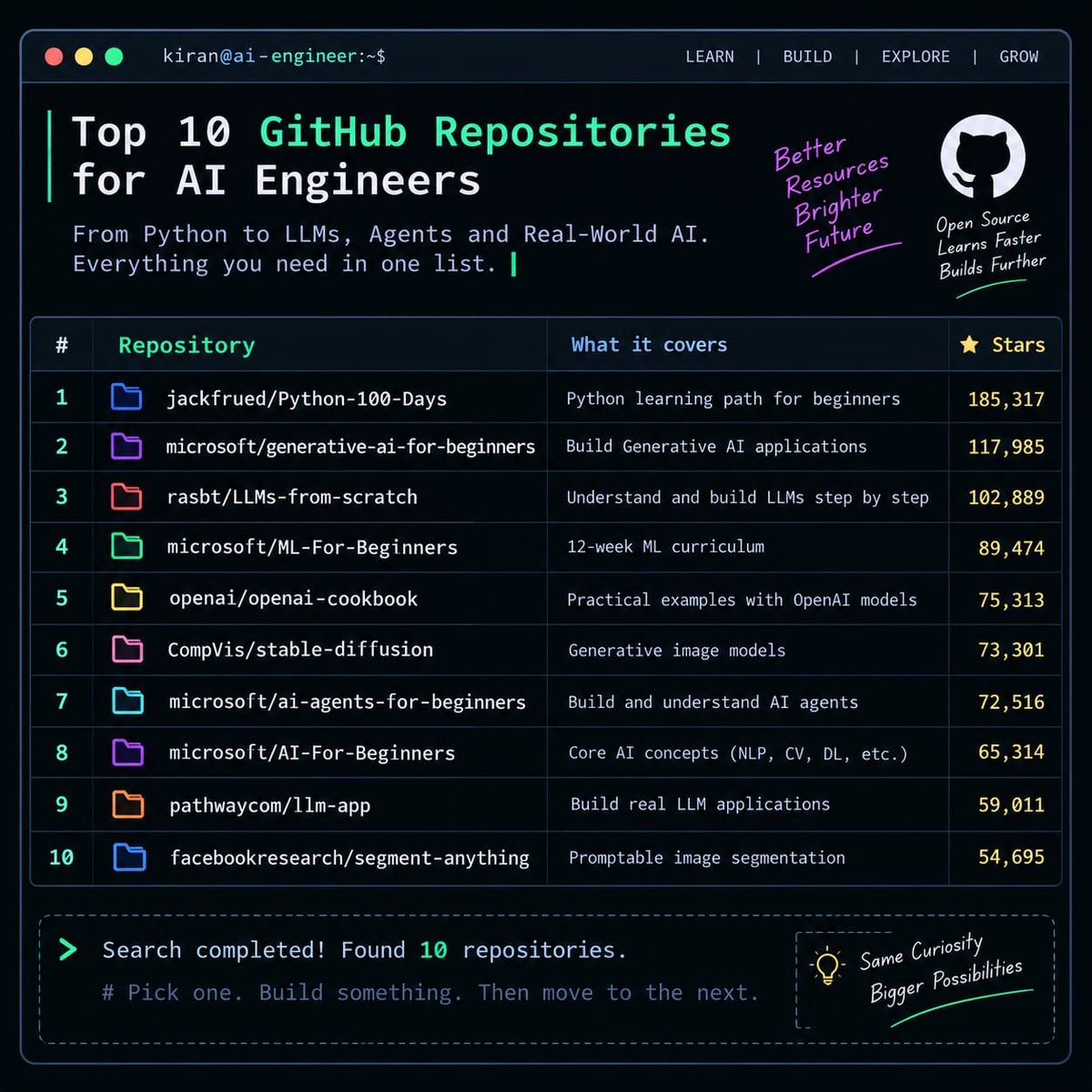Open CompVis/stable-diffusion repository name

(300, 650)
